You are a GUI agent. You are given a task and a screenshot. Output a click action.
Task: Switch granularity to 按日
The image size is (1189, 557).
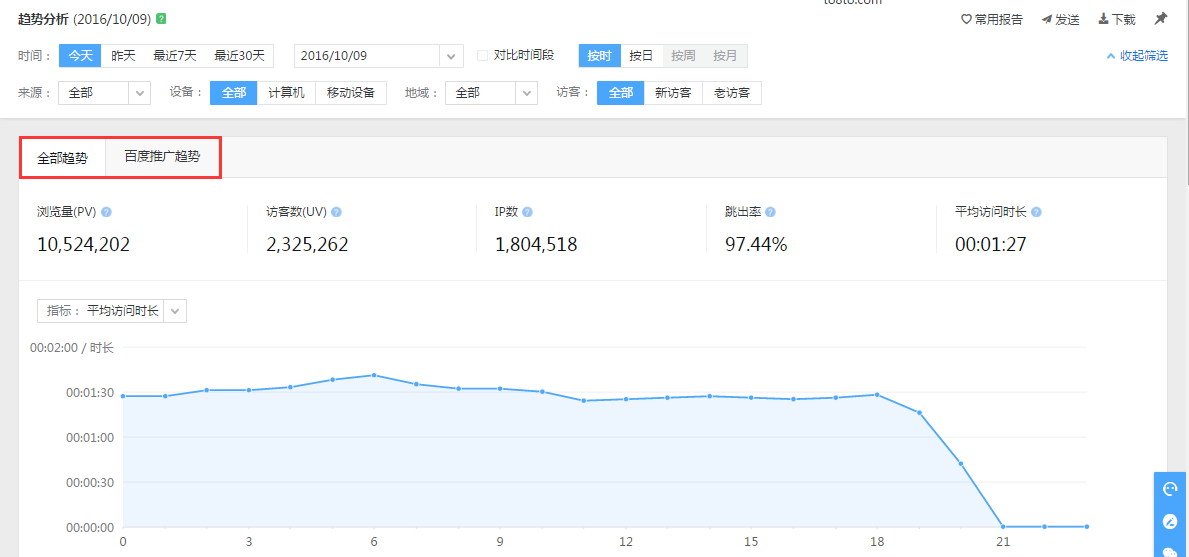(641, 56)
